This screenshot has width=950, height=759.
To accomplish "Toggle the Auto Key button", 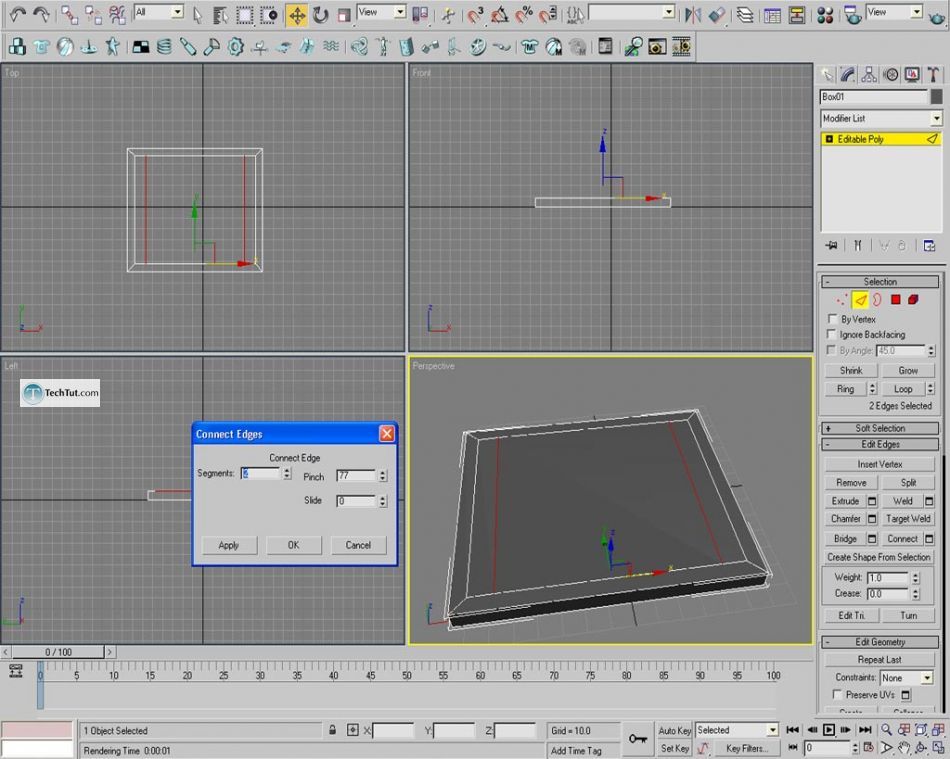I will click(x=674, y=731).
